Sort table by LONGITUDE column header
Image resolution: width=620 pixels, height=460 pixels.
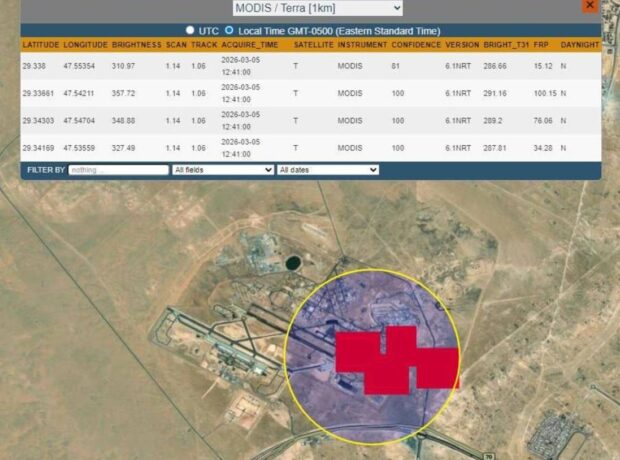tap(85, 46)
